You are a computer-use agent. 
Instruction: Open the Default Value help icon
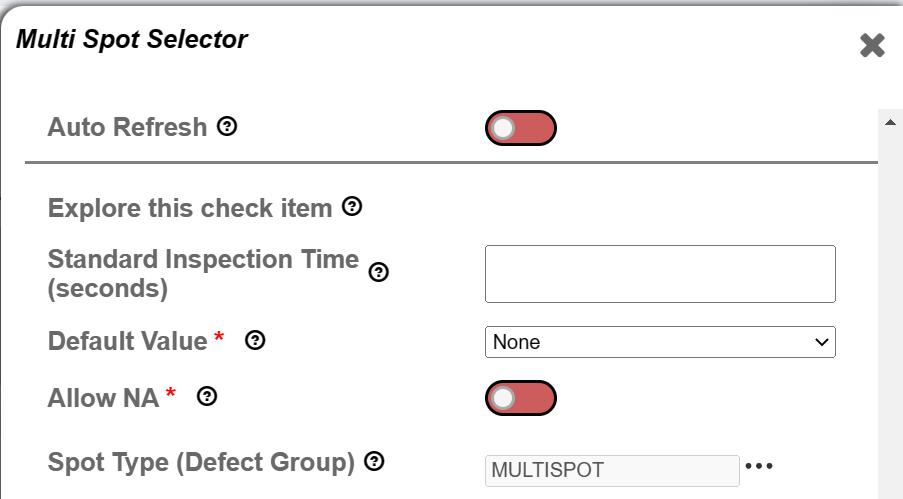tap(255, 341)
